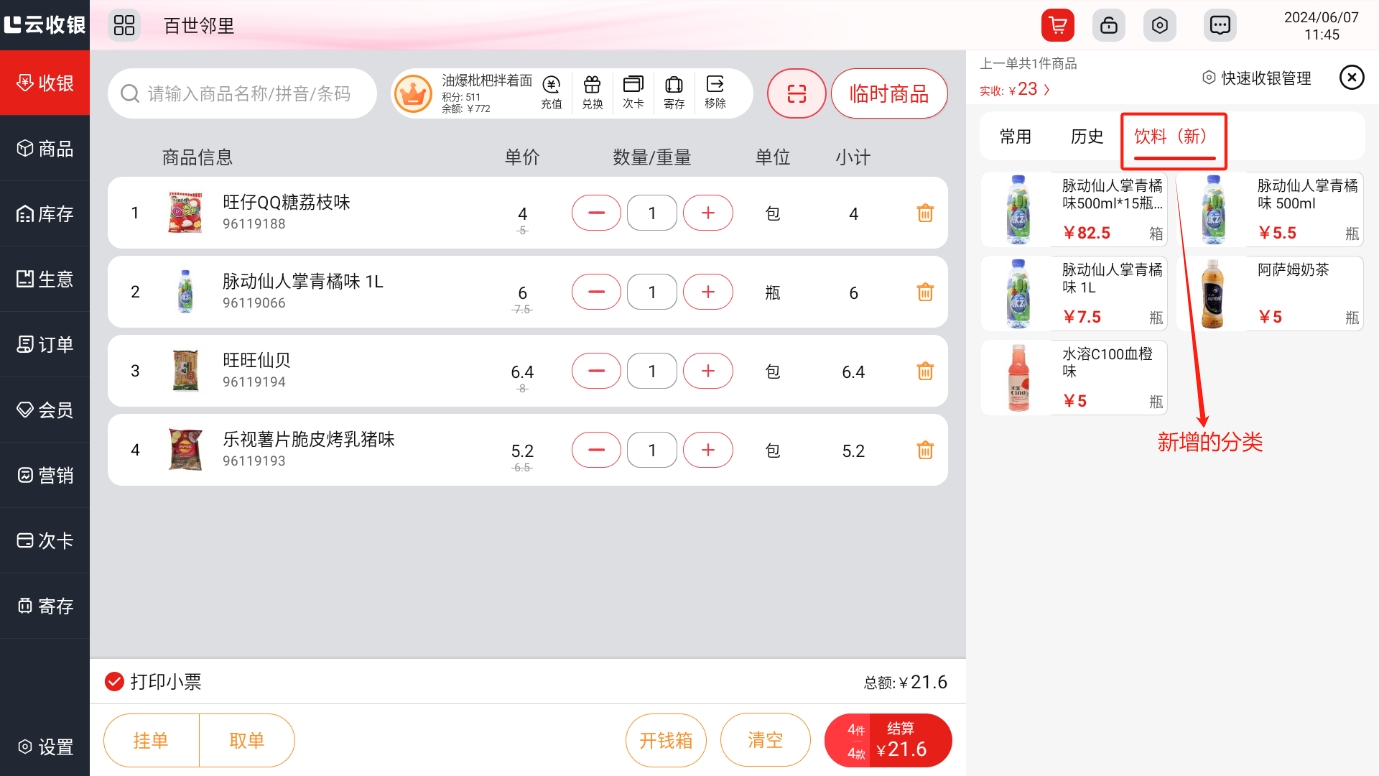Toggle the 打印小票 checkbox
1379x776 pixels.
115,682
